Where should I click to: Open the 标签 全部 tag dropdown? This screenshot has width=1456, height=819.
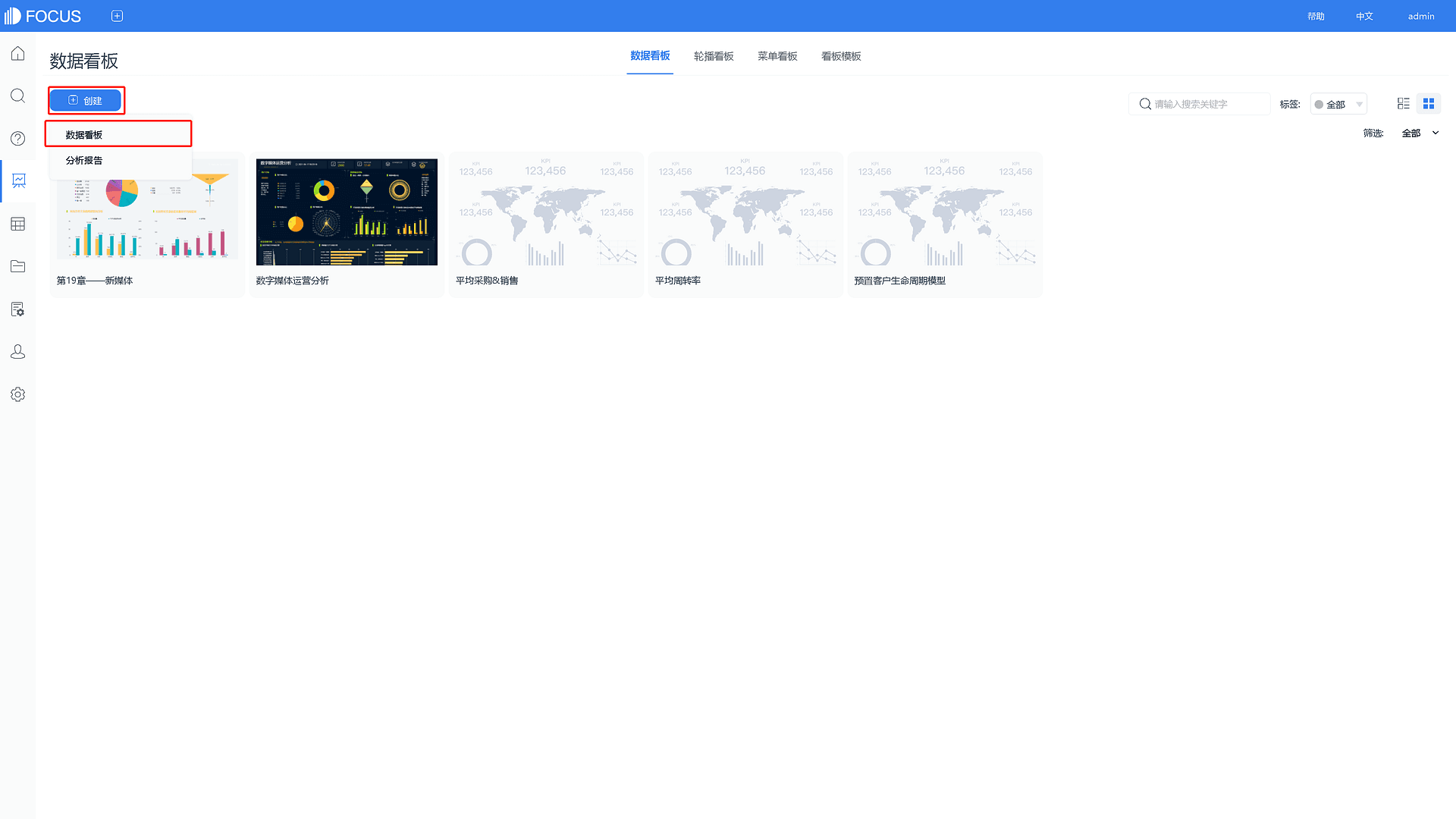click(1338, 104)
